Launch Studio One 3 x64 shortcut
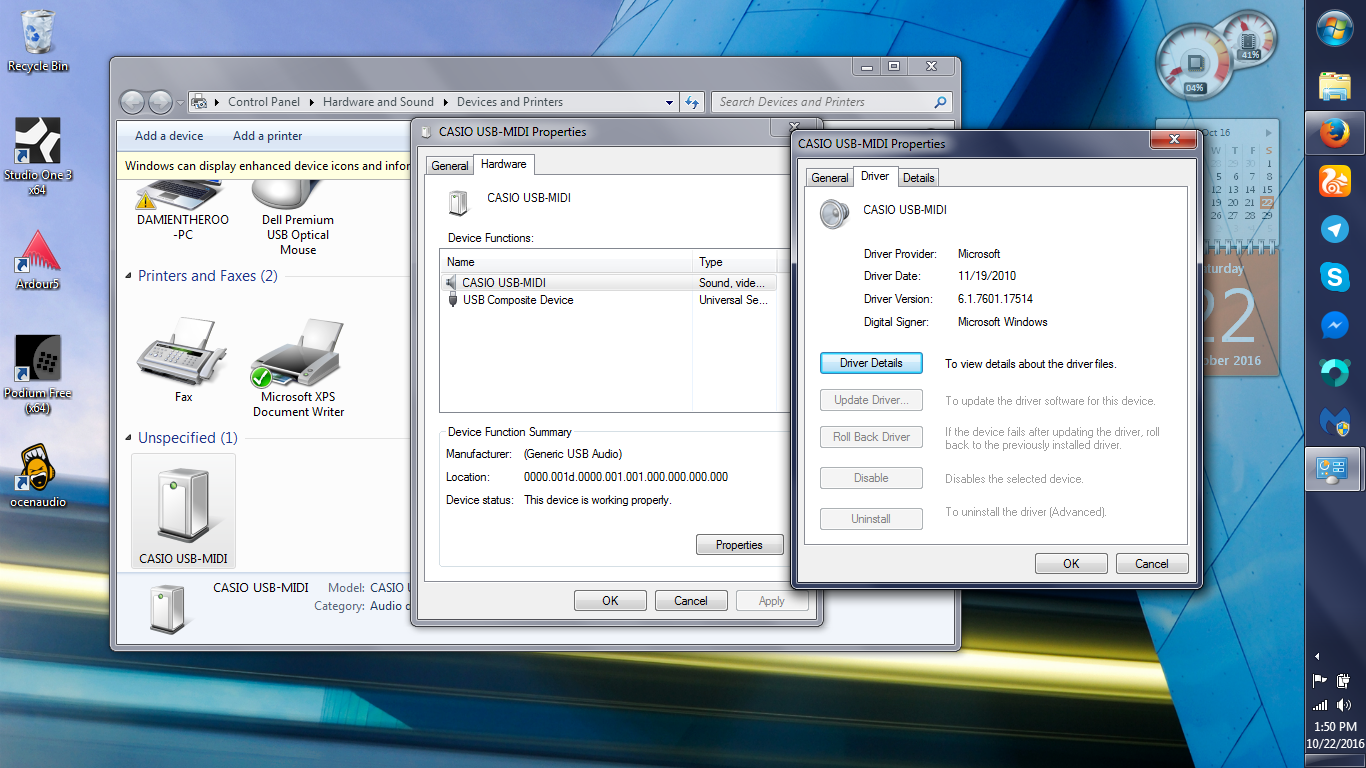The width and height of the screenshot is (1366, 768). 38,156
